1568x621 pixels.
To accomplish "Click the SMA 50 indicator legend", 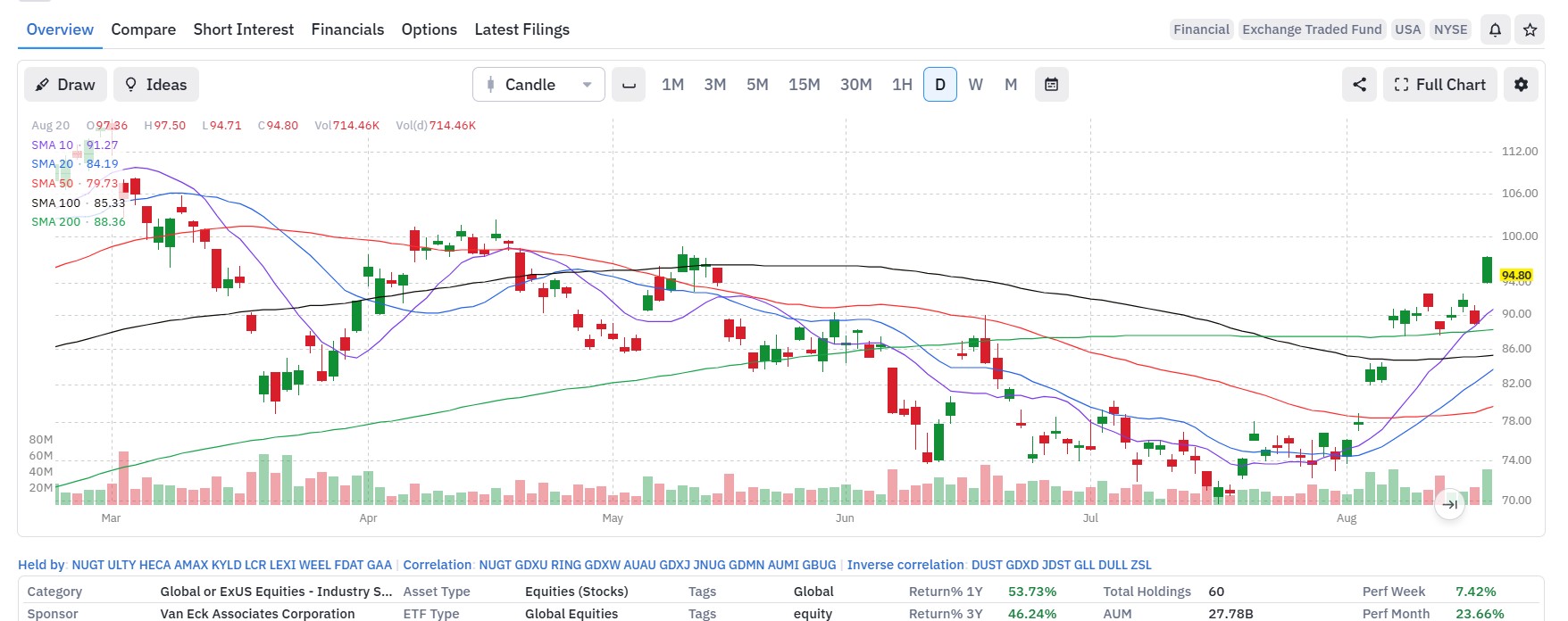I will click(x=74, y=183).
